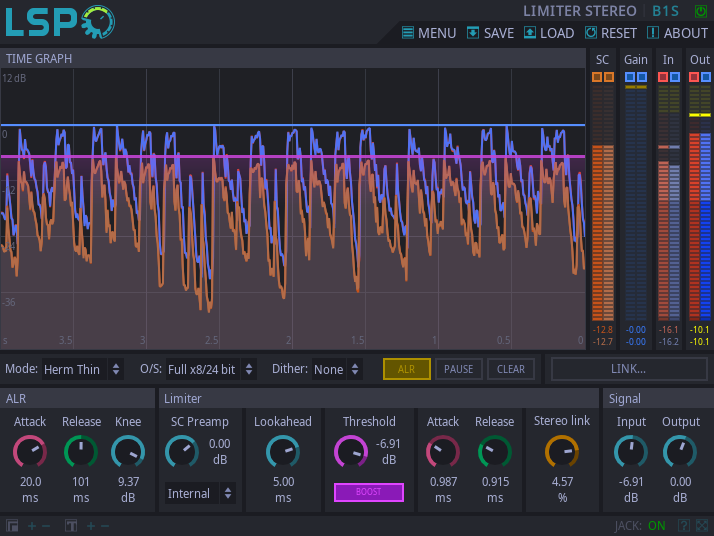Image resolution: width=714 pixels, height=536 pixels.
Task: Toggle left SC meter channel square
Action: (x=597, y=77)
